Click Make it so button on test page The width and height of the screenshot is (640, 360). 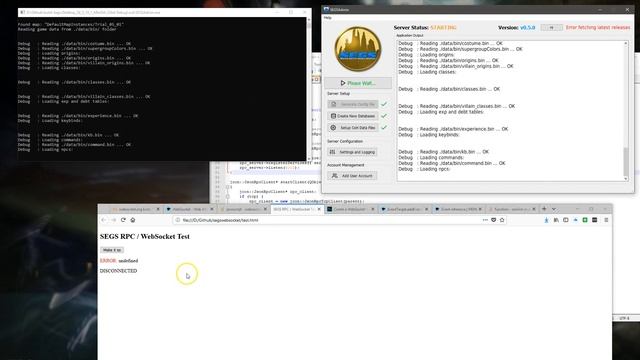click(x=112, y=250)
